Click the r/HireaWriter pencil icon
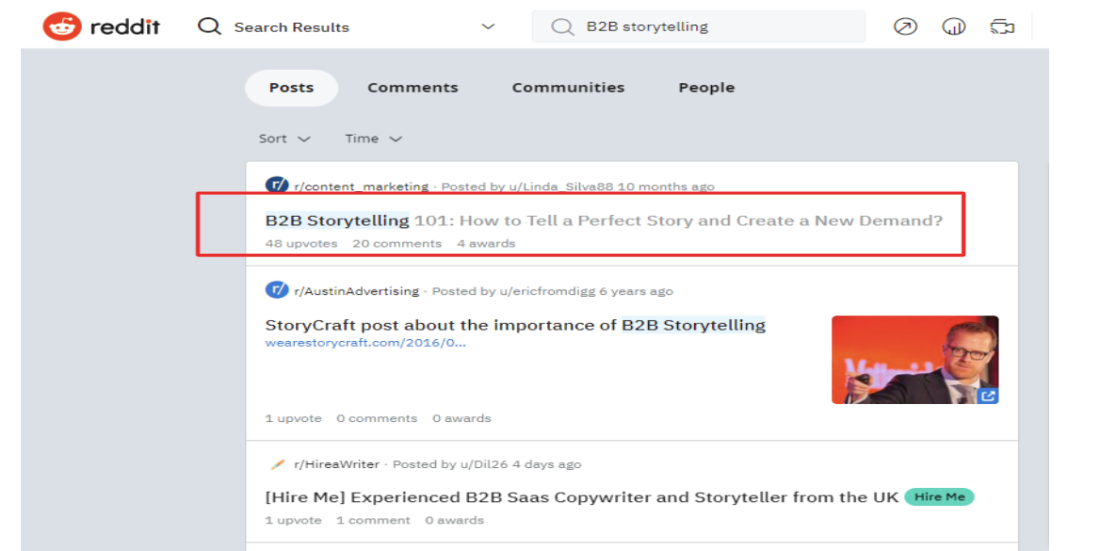The height and width of the screenshot is (551, 1108). tap(277, 464)
